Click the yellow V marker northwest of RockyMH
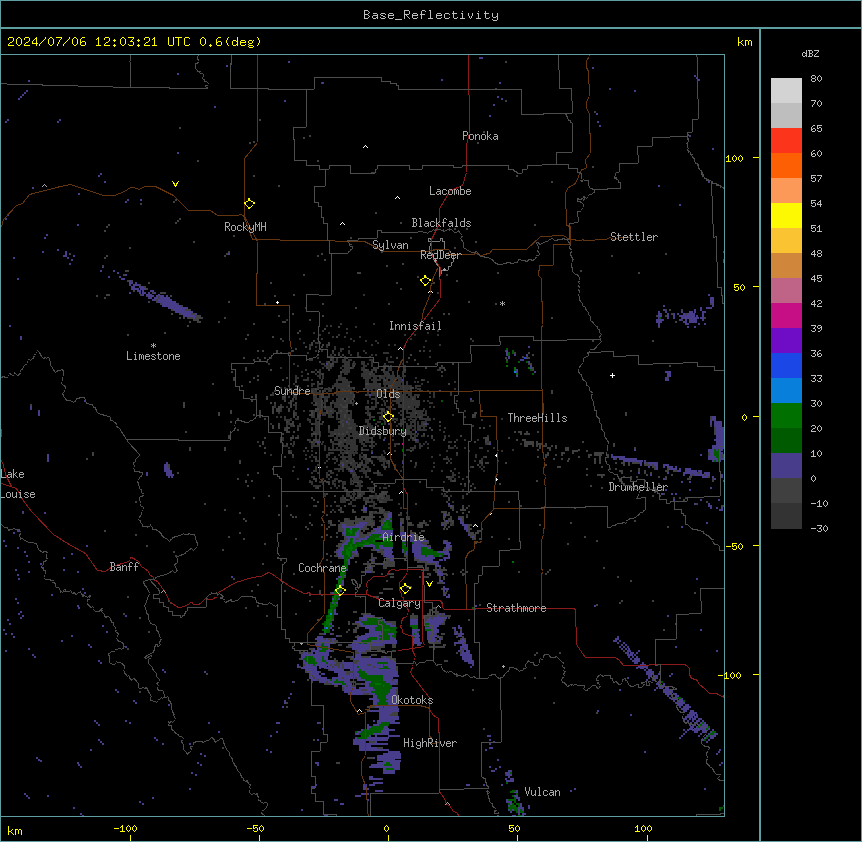This screenshot has width=862, height=842. [x=175, y=184]
